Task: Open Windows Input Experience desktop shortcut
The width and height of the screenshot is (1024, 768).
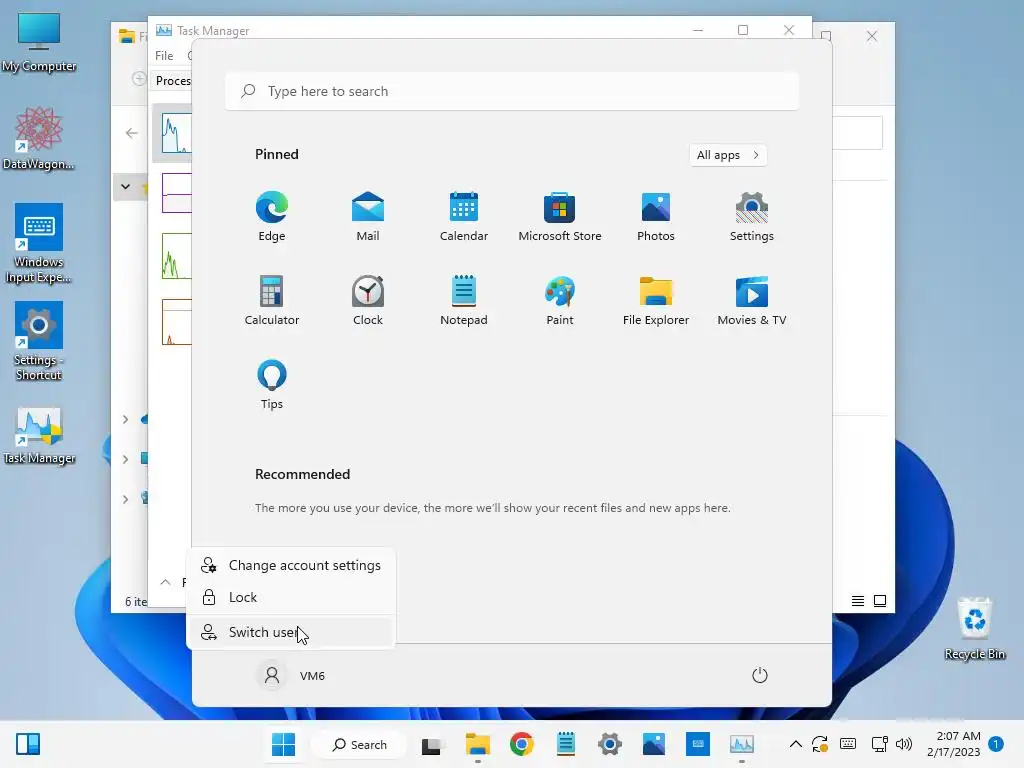Action: (39, 244)
